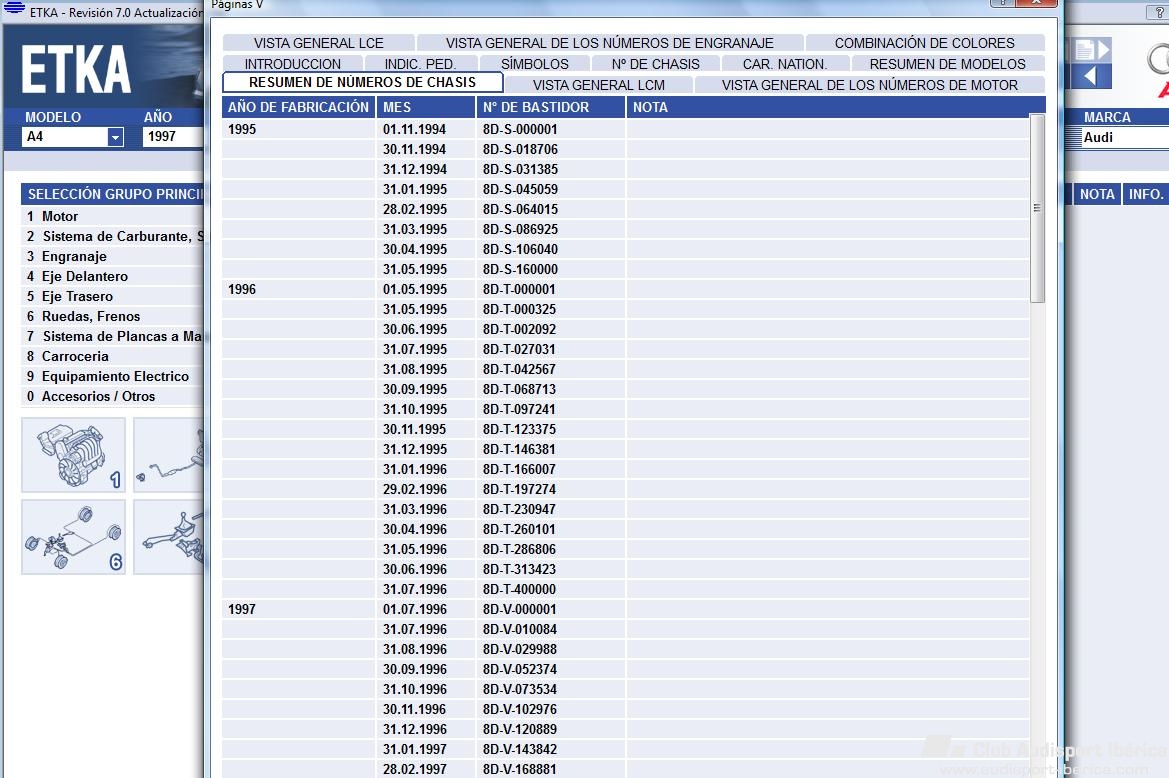Open the COMBINACIÓN DE COLORES tab
The image size is (1169, 778).
(x=924, y=43)
